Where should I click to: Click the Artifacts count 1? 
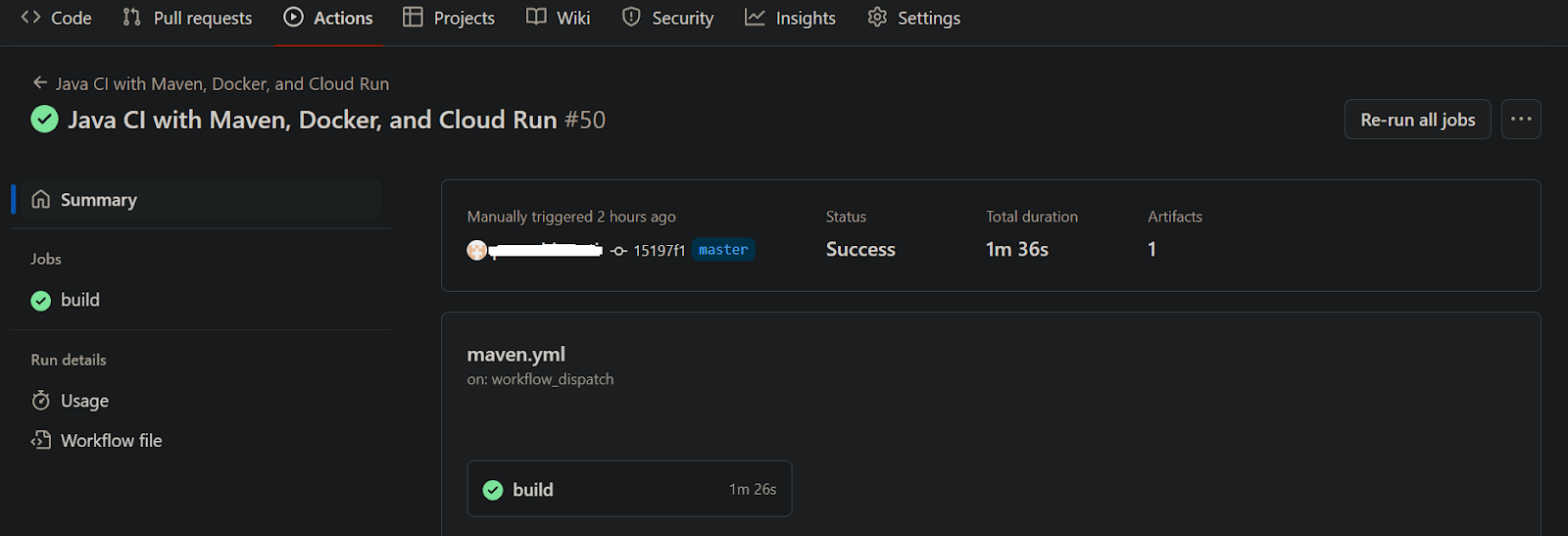point(1152,250)
